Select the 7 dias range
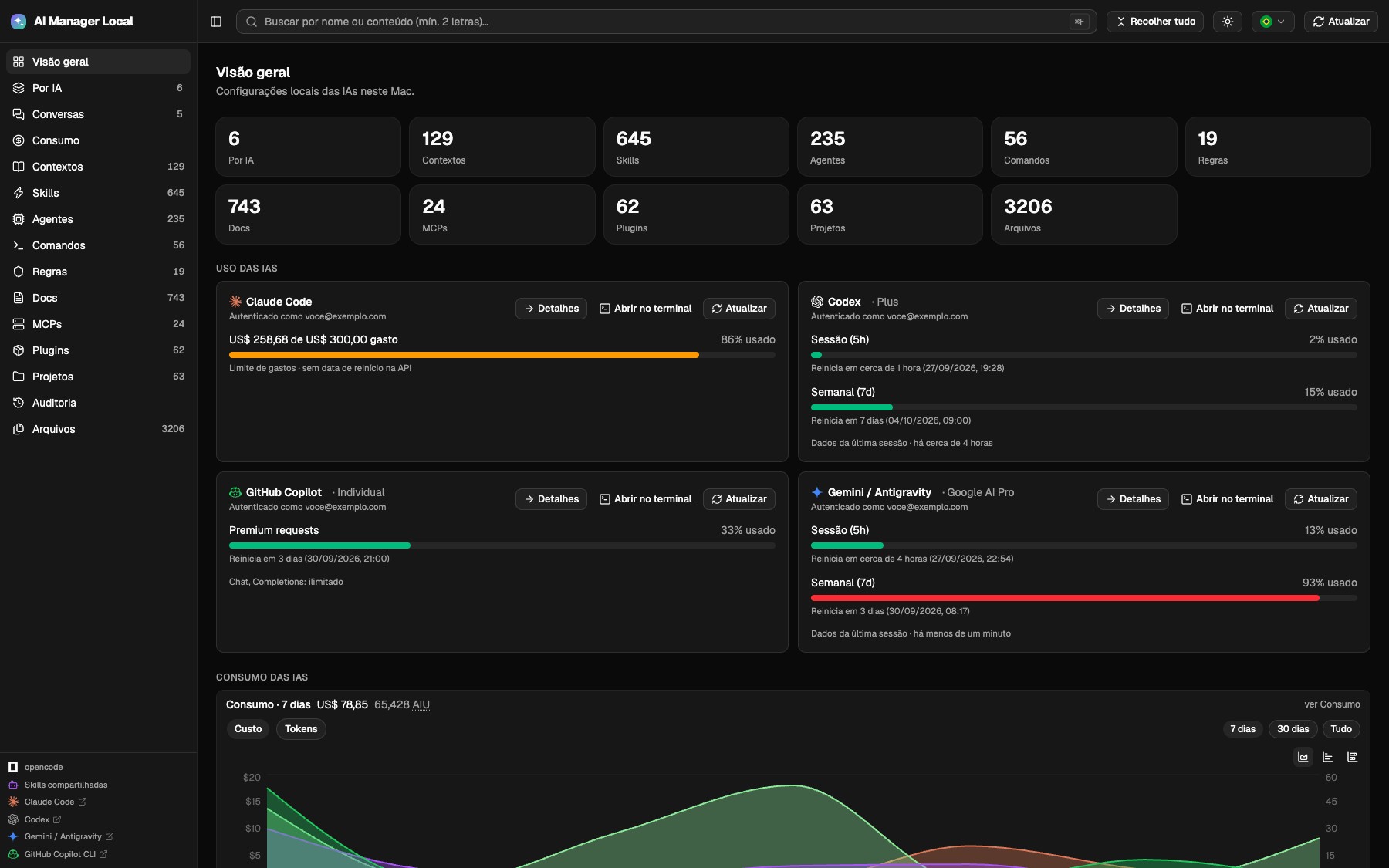 (x=1242, y=729)
